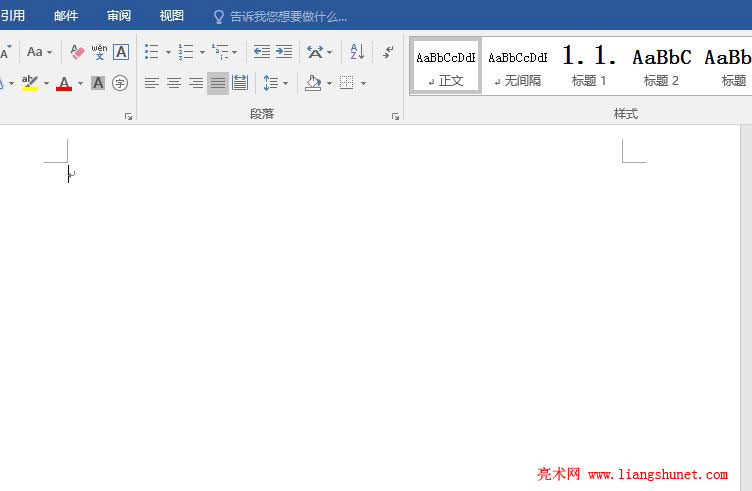Center align text
This screenshot has width=752, height=491.
click(x=174, y=83)
